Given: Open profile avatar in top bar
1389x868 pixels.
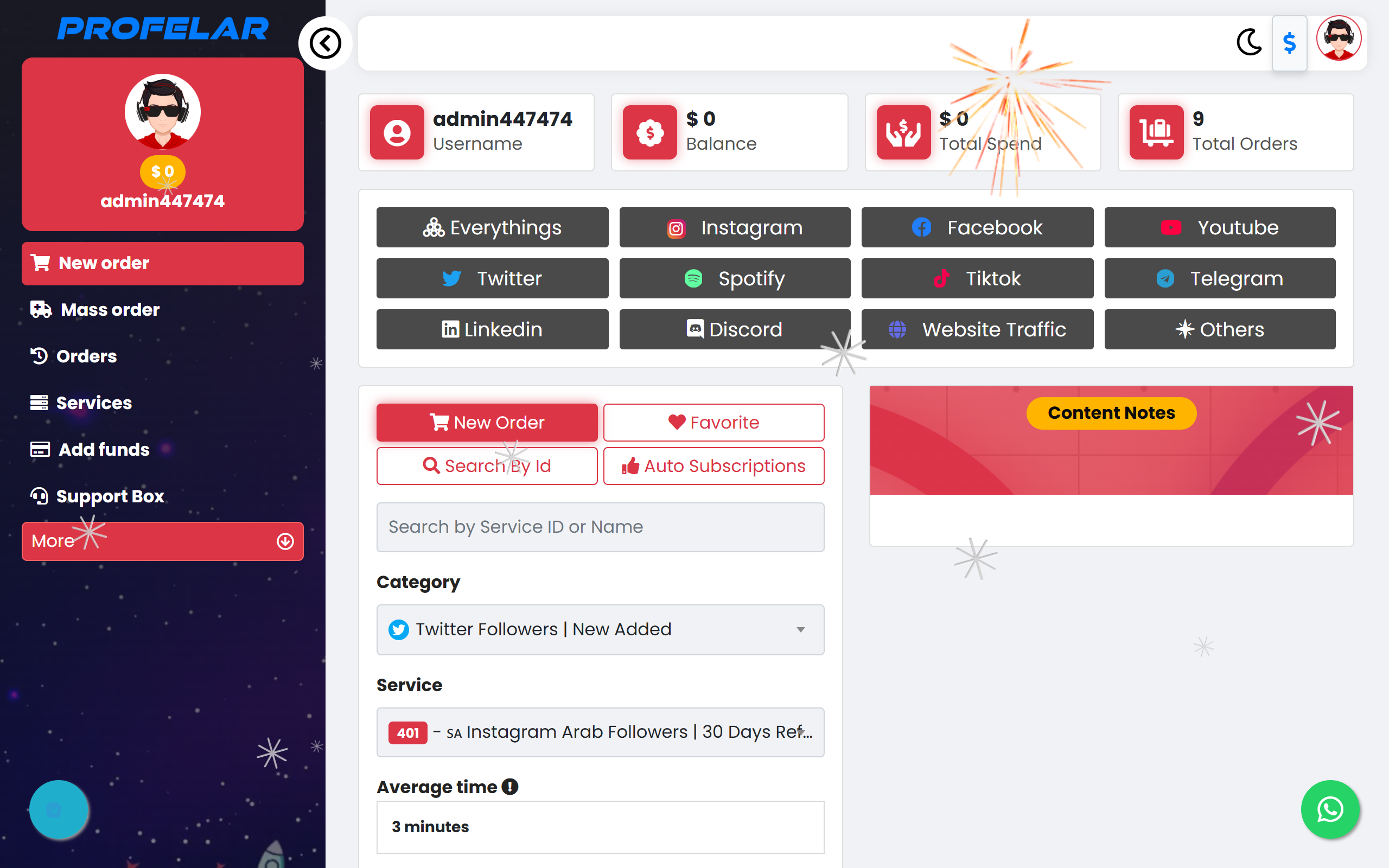Looking at the screenshot, I should coord(1339,39).
